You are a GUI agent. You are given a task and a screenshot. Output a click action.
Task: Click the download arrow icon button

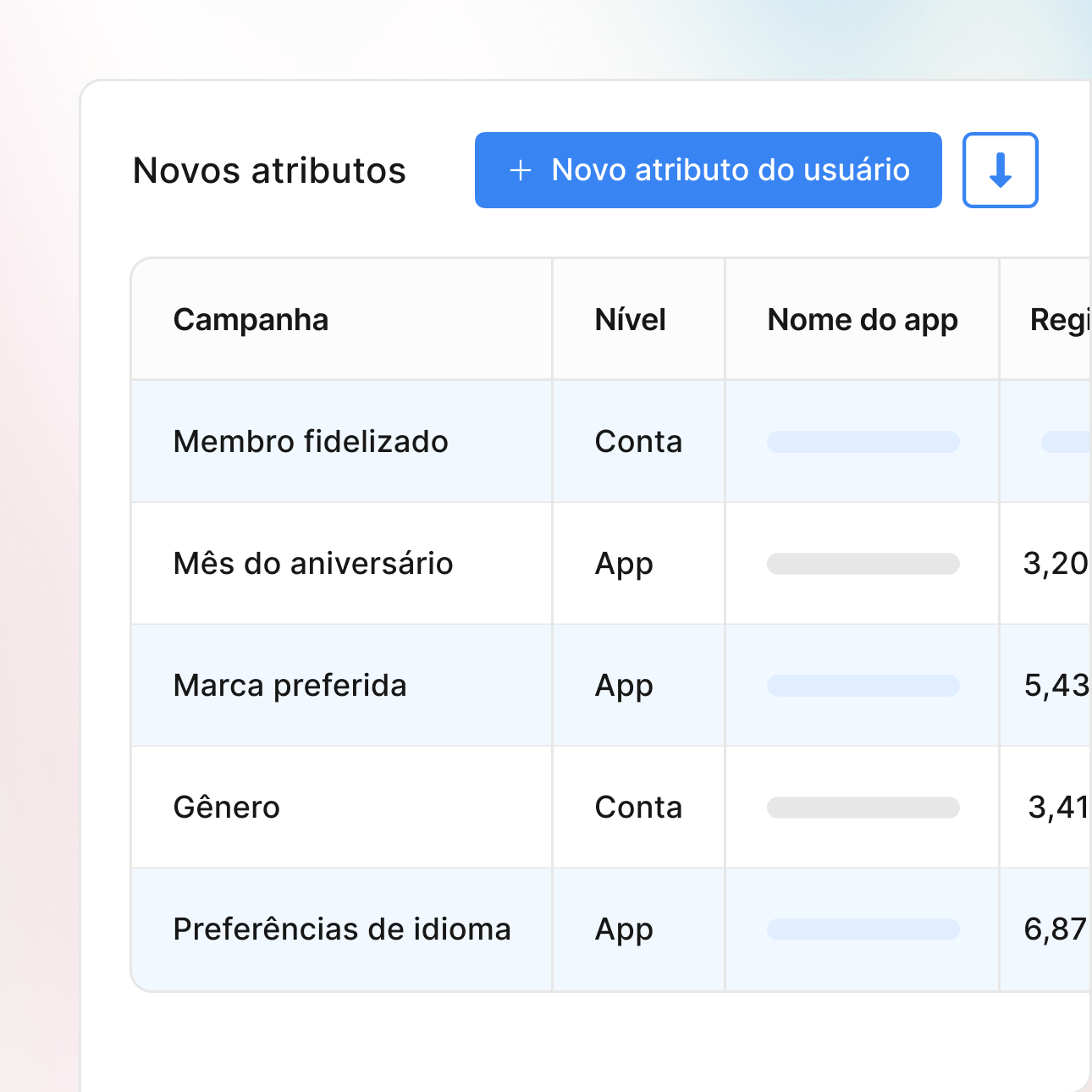(x=1000, y=170)
